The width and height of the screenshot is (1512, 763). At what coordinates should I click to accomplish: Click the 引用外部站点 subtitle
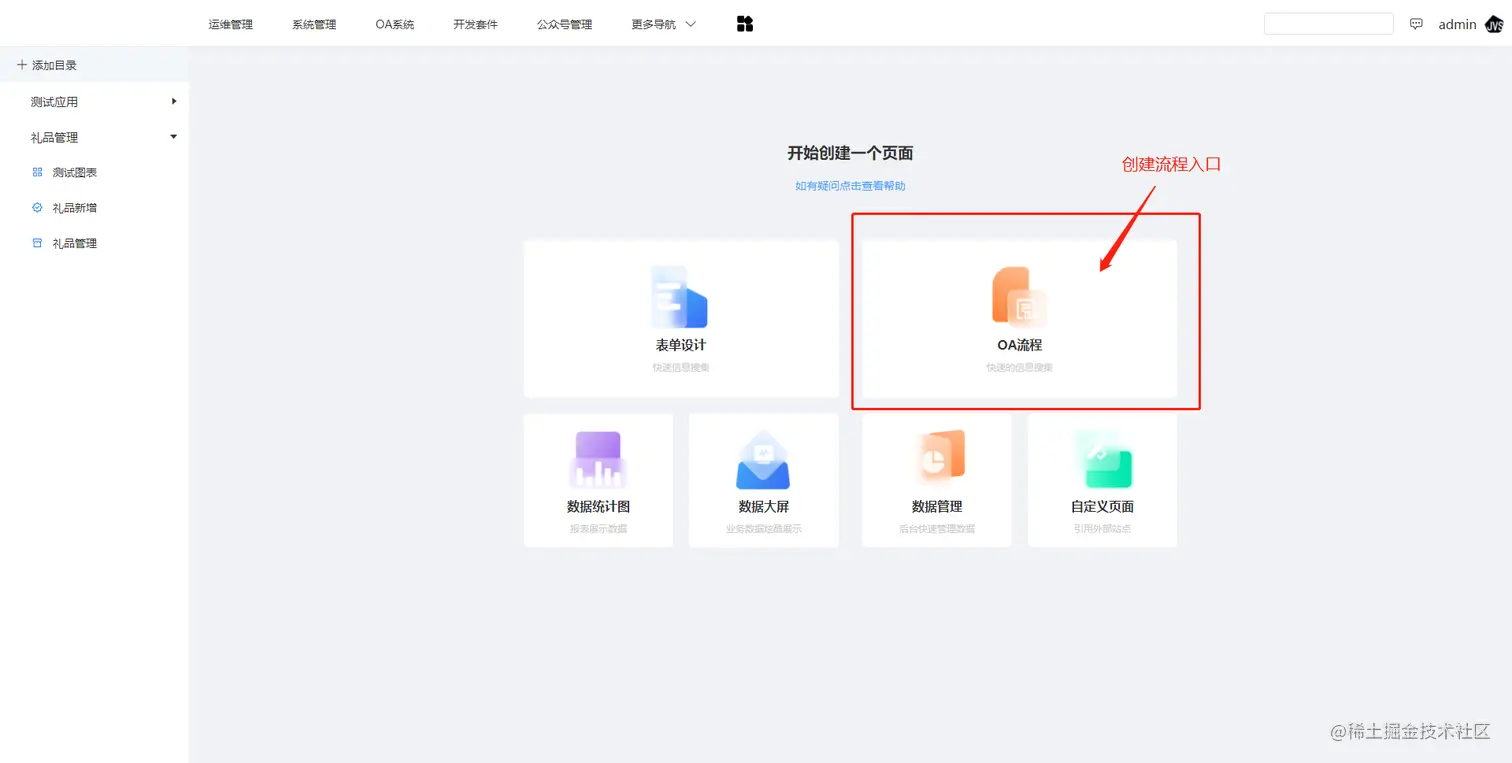click(1102, 528)
